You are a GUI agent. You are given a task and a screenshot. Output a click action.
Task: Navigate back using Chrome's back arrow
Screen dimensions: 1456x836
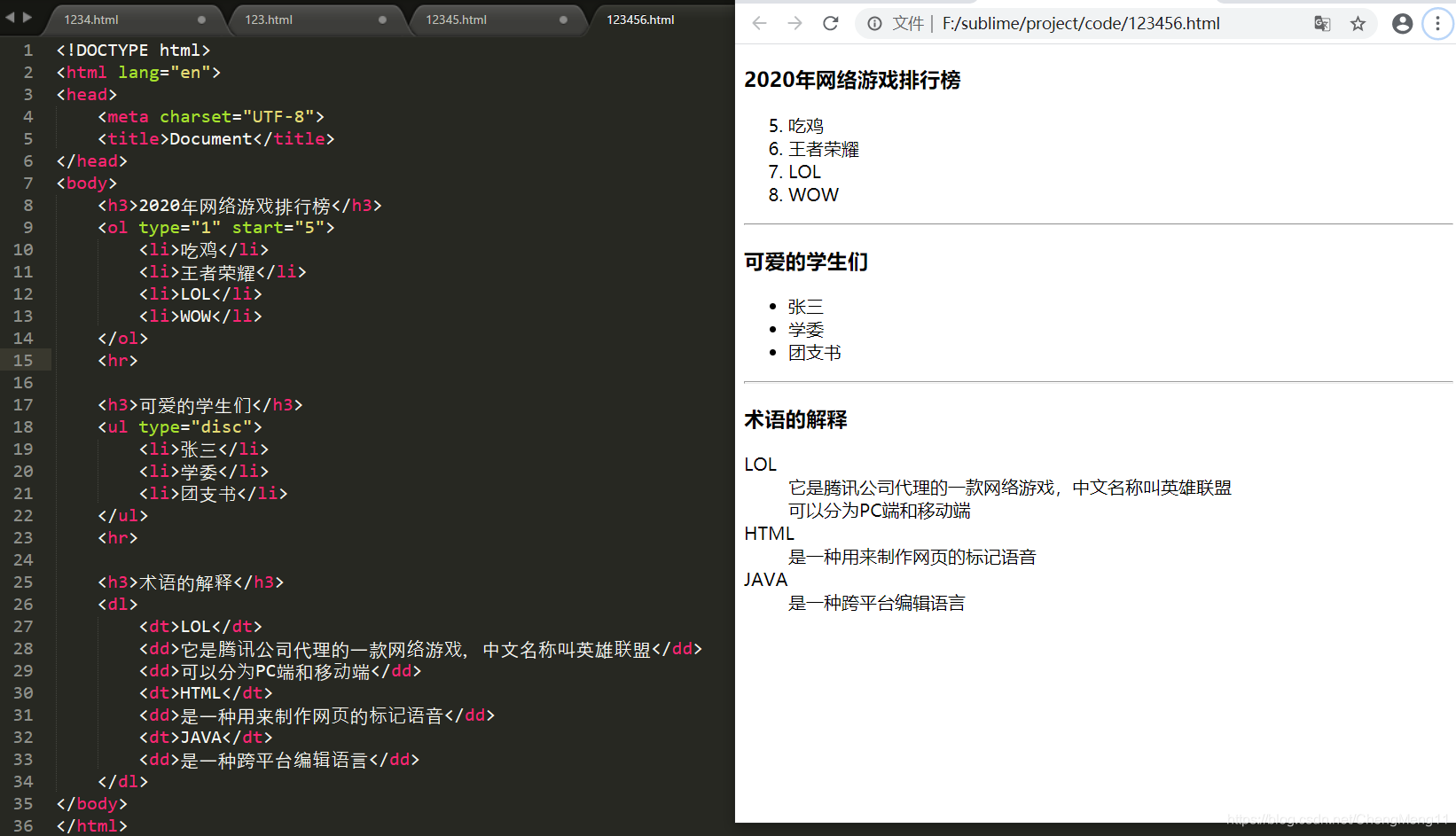pyautogui.click(x=760, y=23)
